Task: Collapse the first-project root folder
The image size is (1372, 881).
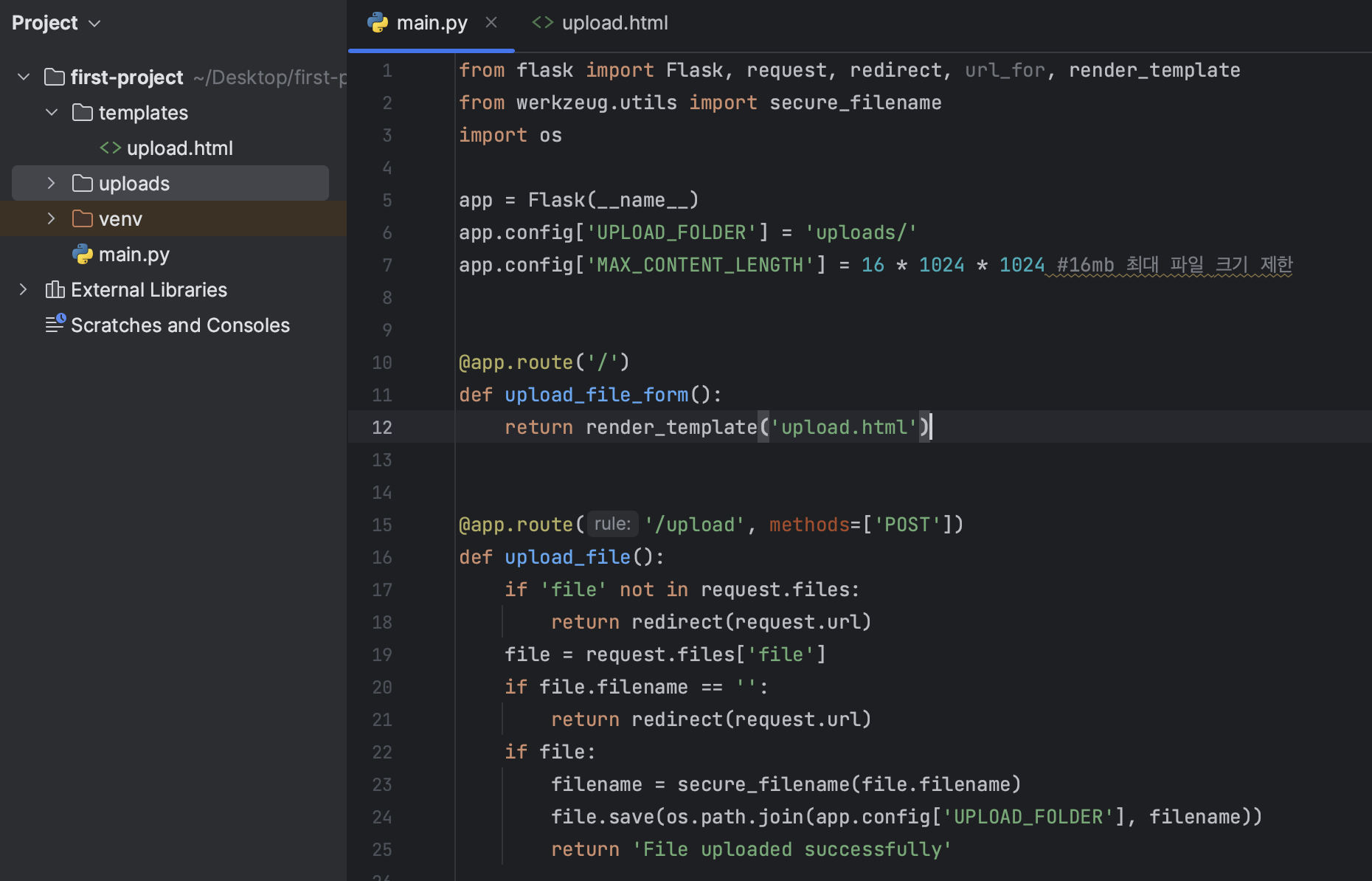Action: click(x=24, y=77)
